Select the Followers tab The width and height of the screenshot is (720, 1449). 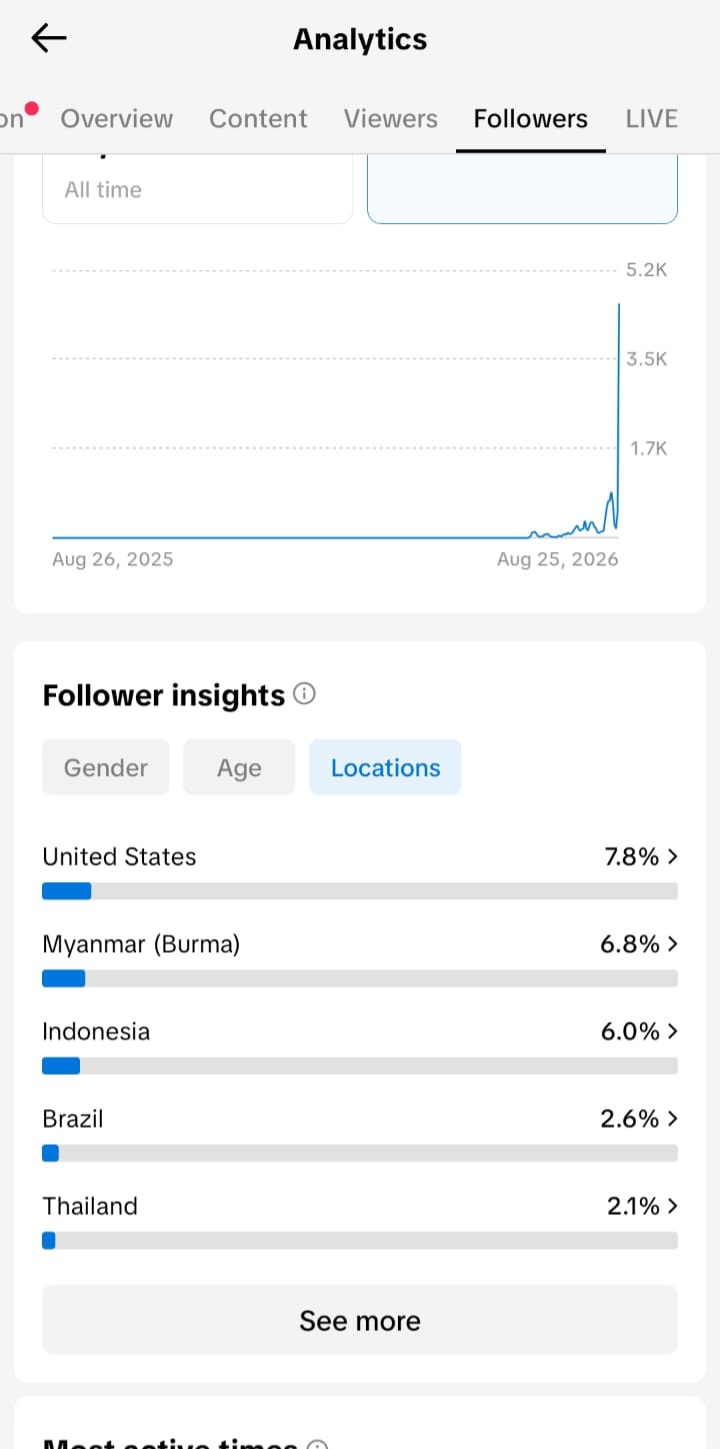(531, 119)
